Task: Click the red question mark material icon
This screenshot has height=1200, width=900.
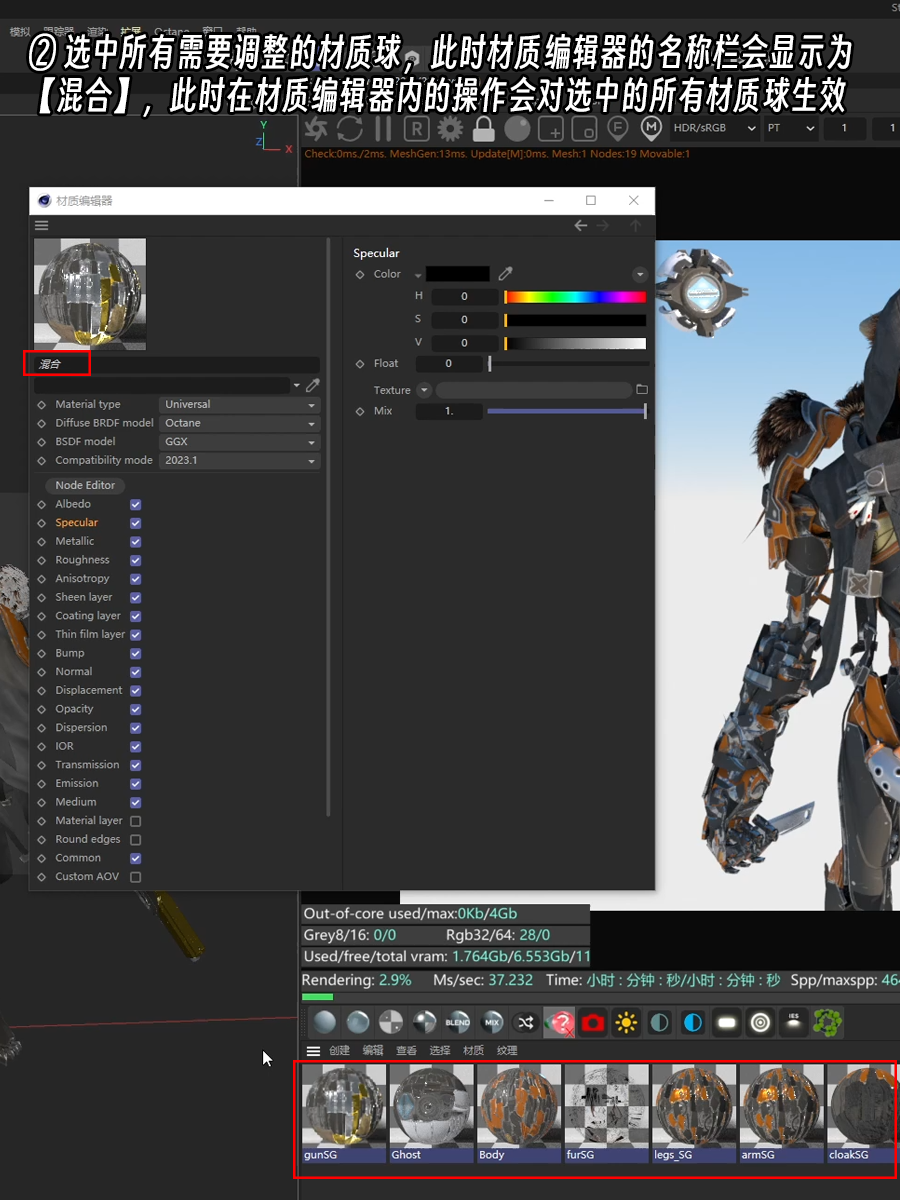Action: coord(559,1022)
